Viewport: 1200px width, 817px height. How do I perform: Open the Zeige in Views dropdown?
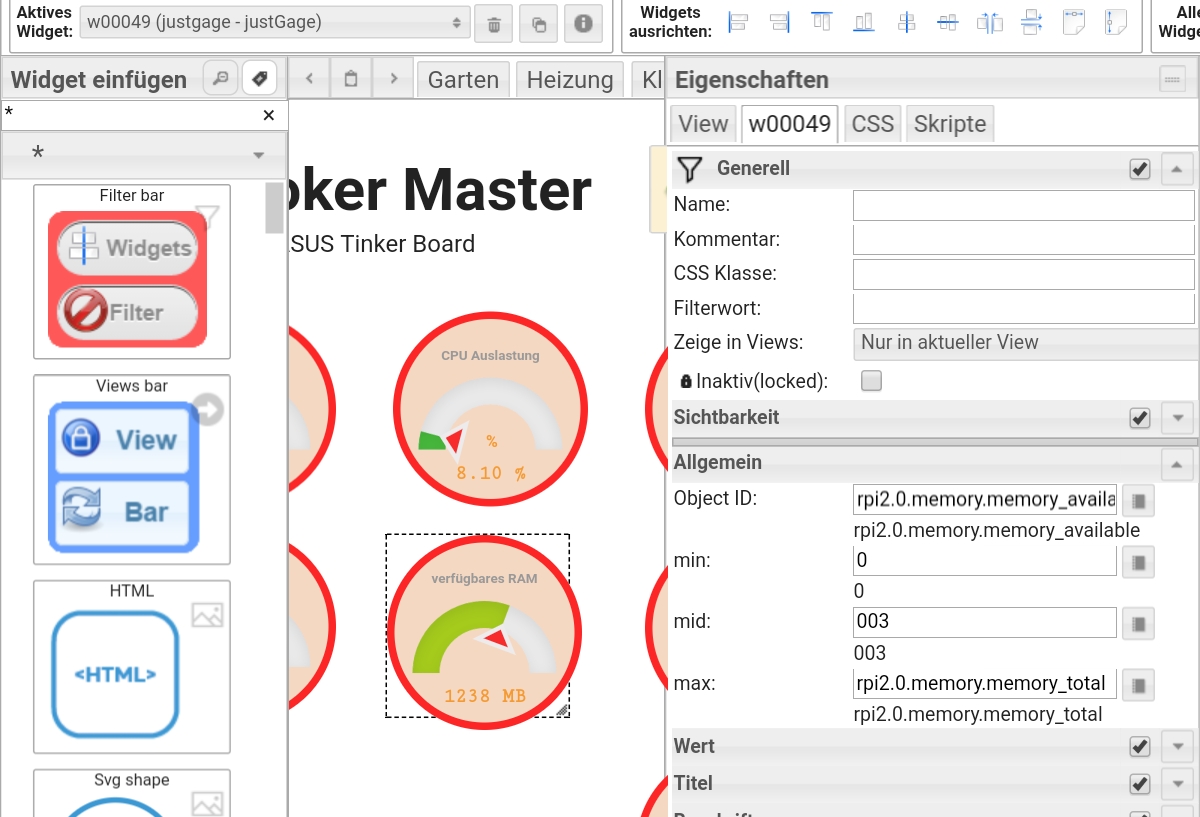pyautogui.click(x=1026, y=342)
